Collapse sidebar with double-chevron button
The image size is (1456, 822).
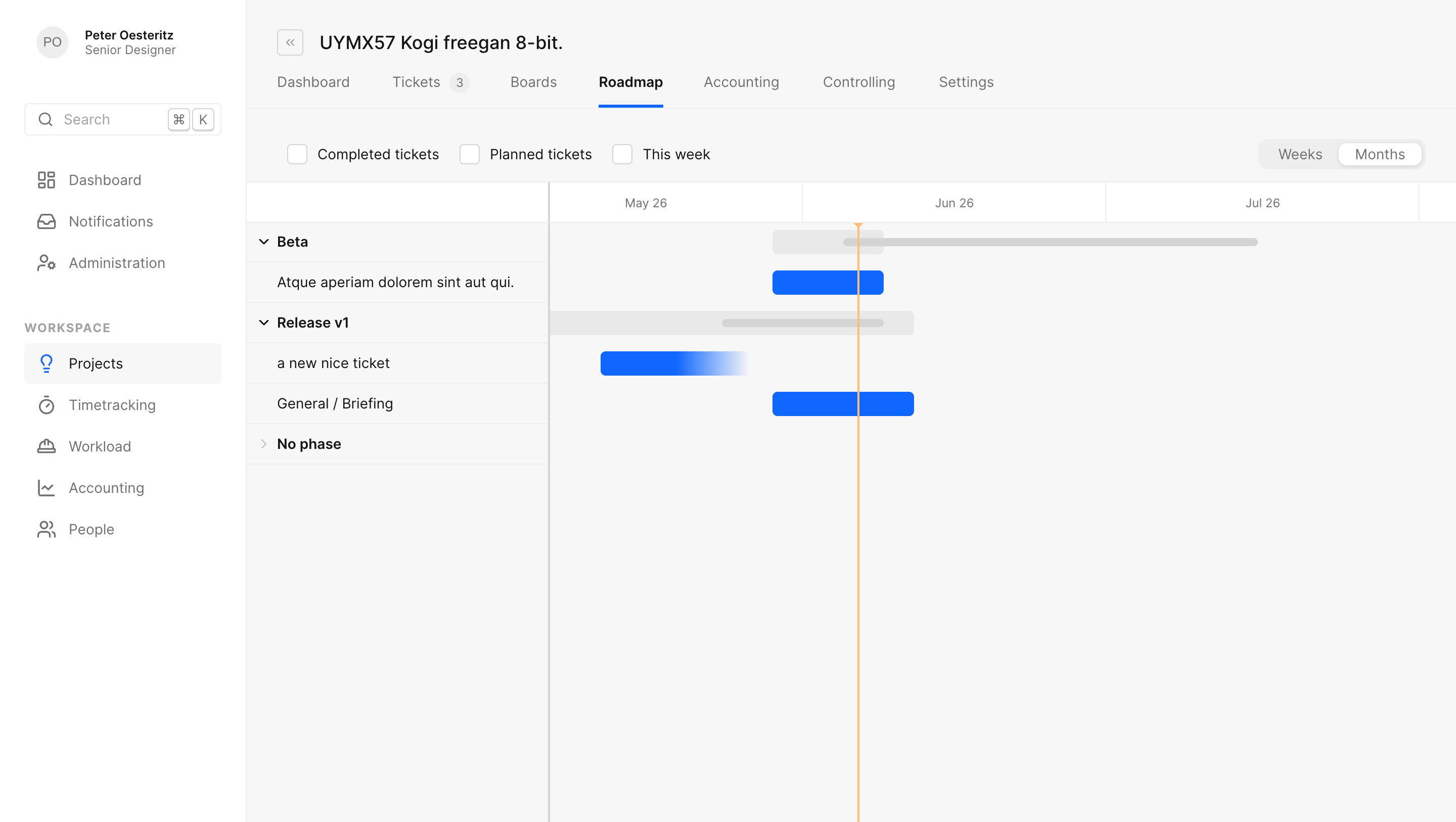pos(290,42)
